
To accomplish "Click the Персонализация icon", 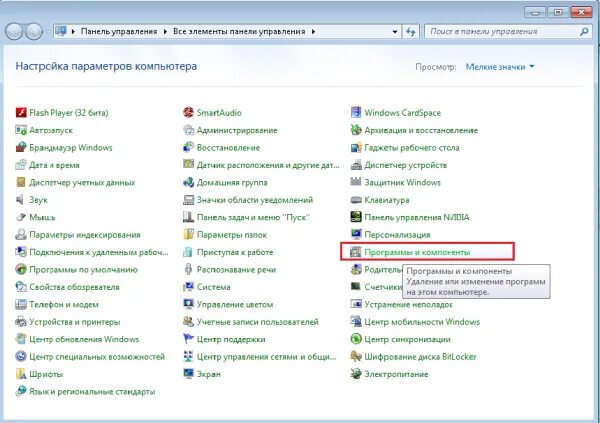I will tap(356, 235).
